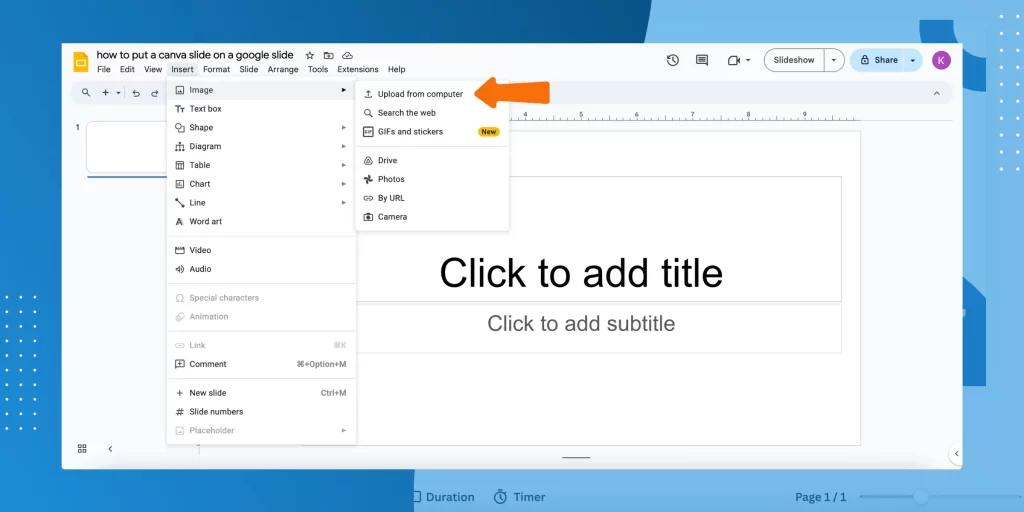Viewport: 1024px width, 512px height.
Task: Click the redo arrow
Action: 155,93
